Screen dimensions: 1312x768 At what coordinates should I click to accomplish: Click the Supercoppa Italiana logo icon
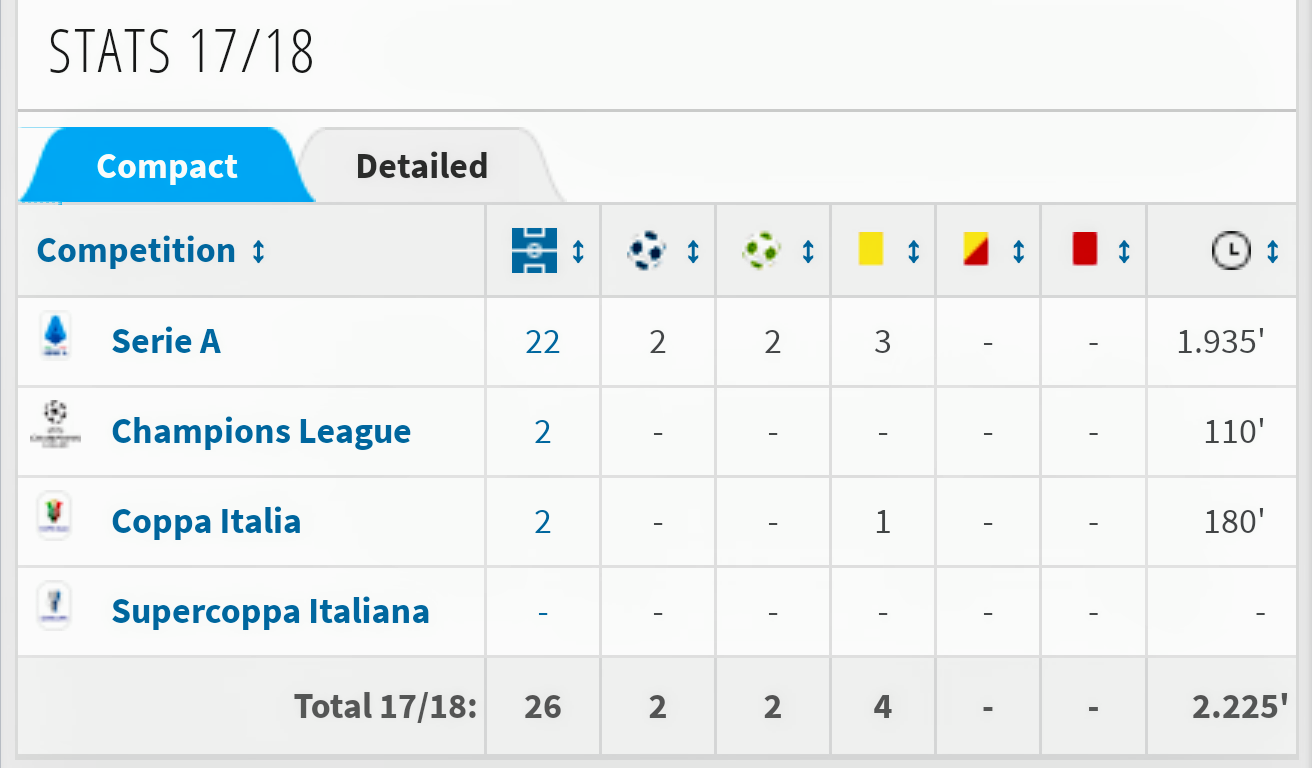pos(53,605)
